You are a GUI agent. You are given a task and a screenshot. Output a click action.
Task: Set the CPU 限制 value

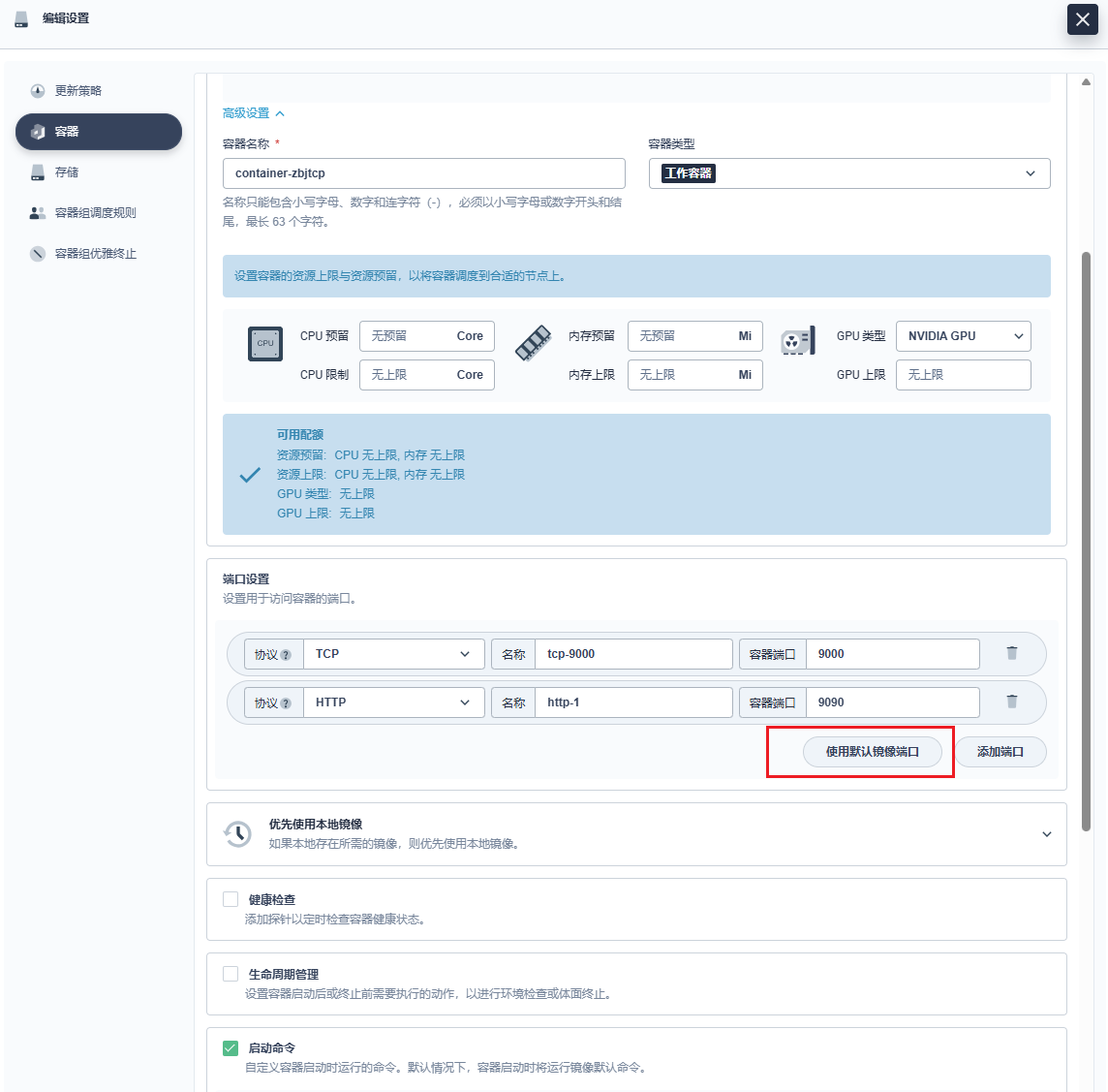click(x=426, y=375)
